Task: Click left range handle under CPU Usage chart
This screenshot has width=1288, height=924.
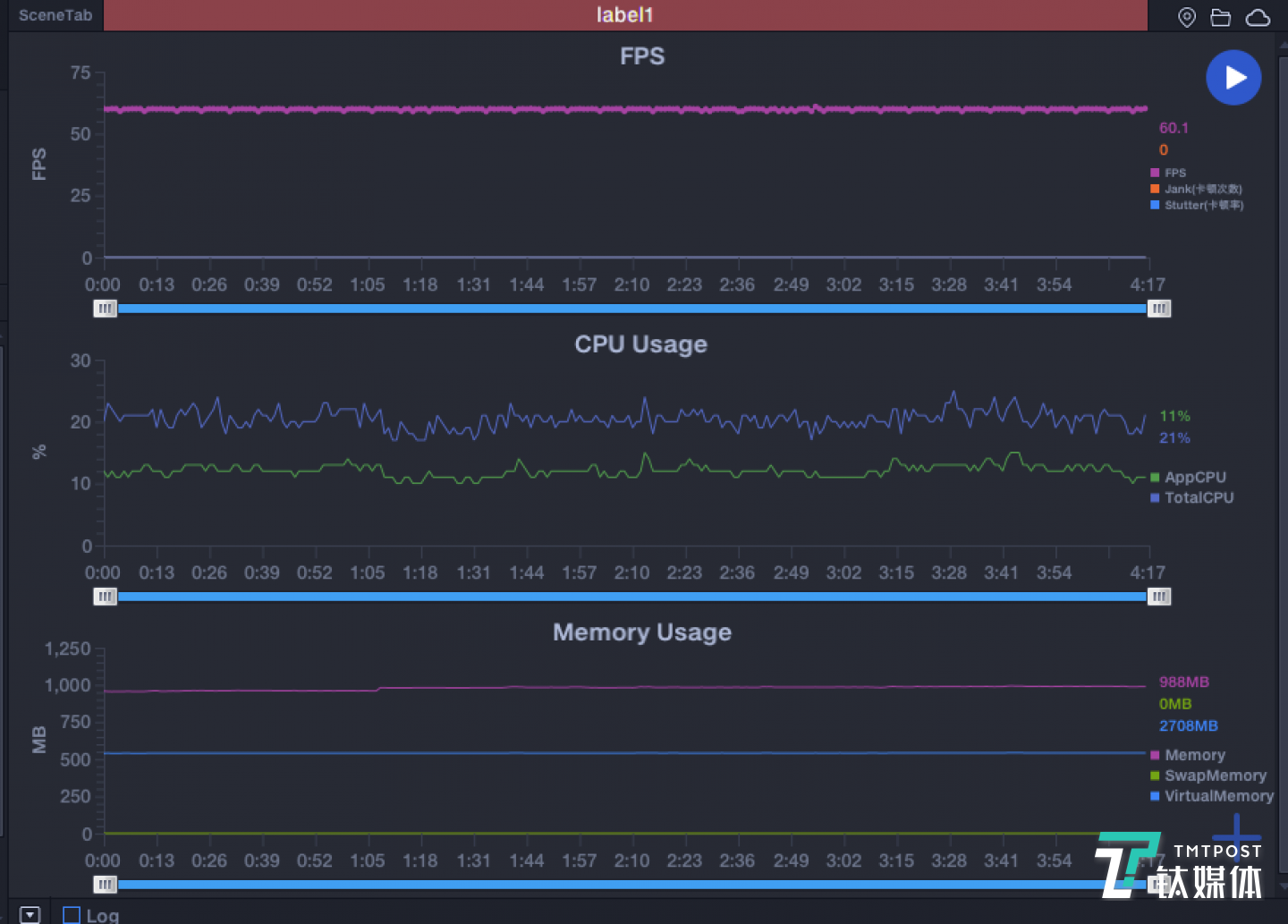Action: [106, 597]
